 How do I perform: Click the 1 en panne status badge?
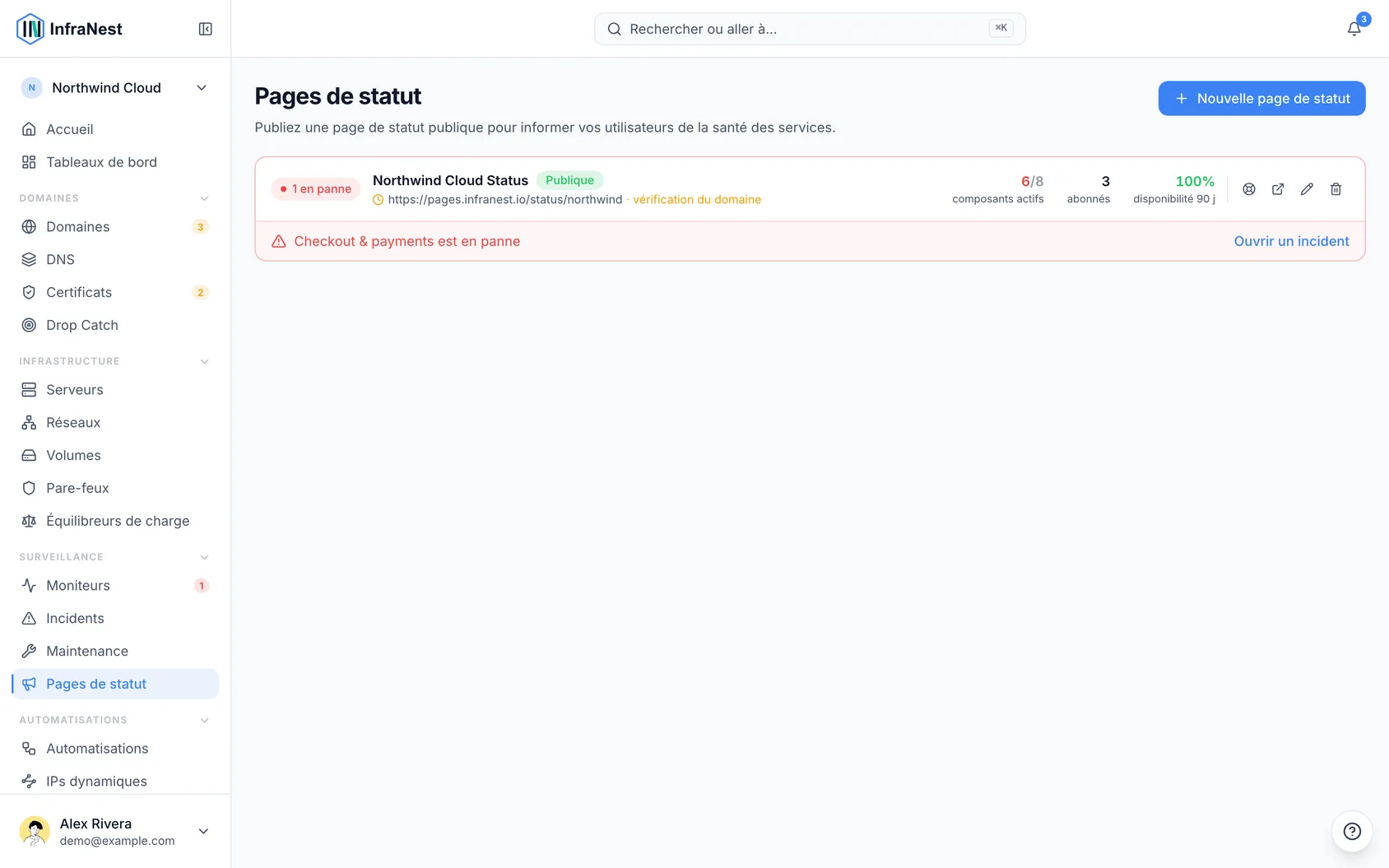pyautogui.click(x=316, y=189)
